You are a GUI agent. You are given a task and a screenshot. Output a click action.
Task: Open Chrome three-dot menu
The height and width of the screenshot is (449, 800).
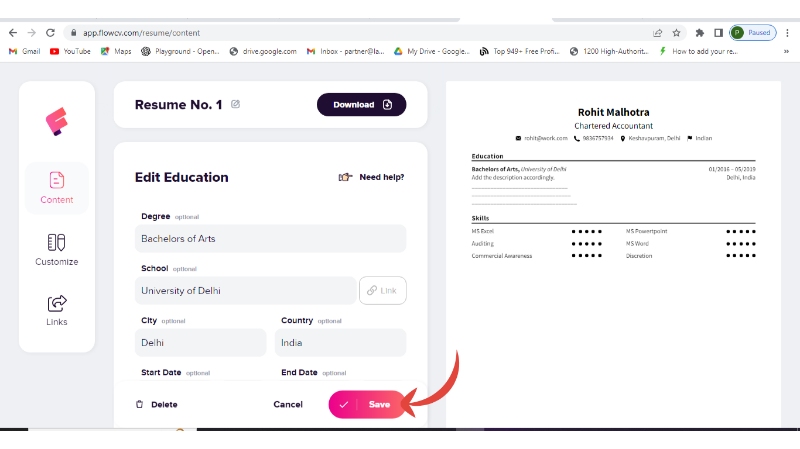coord(787,32)
